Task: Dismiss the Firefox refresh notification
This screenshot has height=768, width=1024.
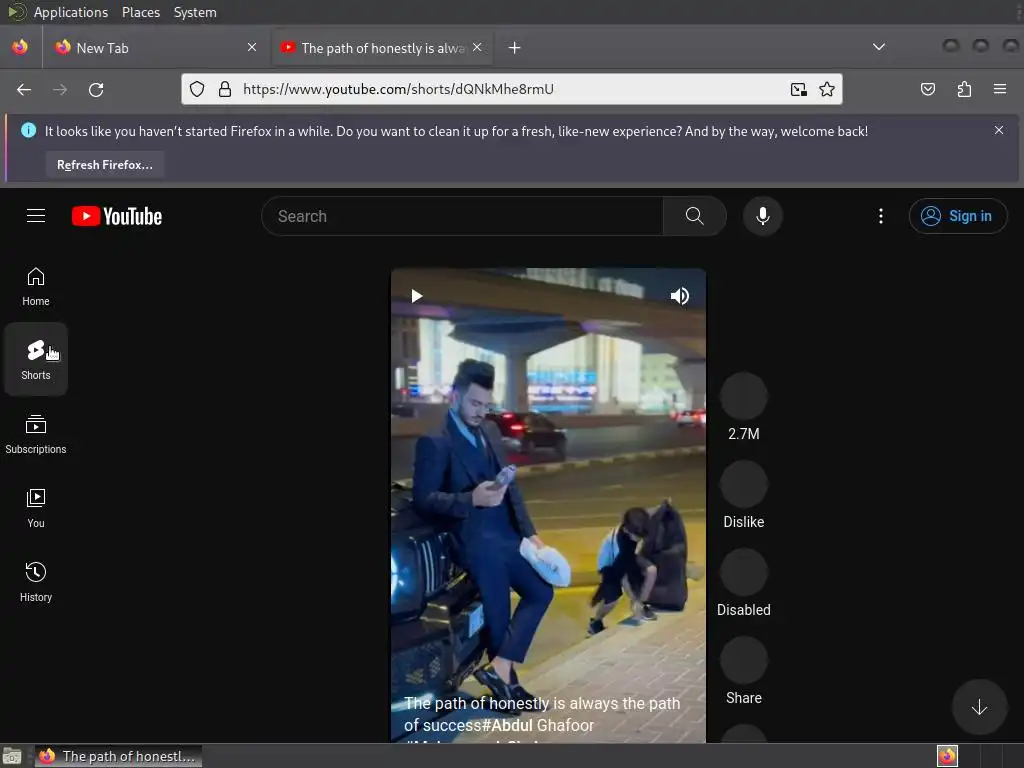Action: 999,131
